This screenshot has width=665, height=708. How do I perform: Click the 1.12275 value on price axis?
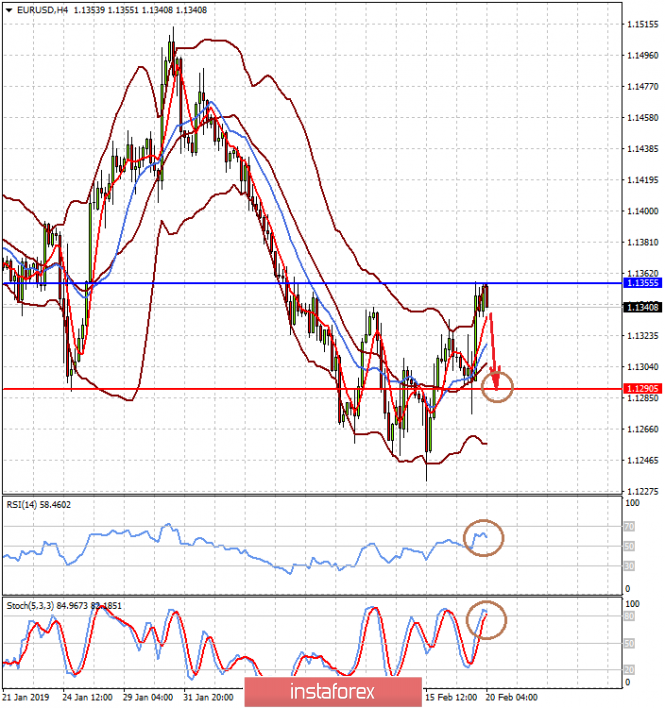[641, 491]
